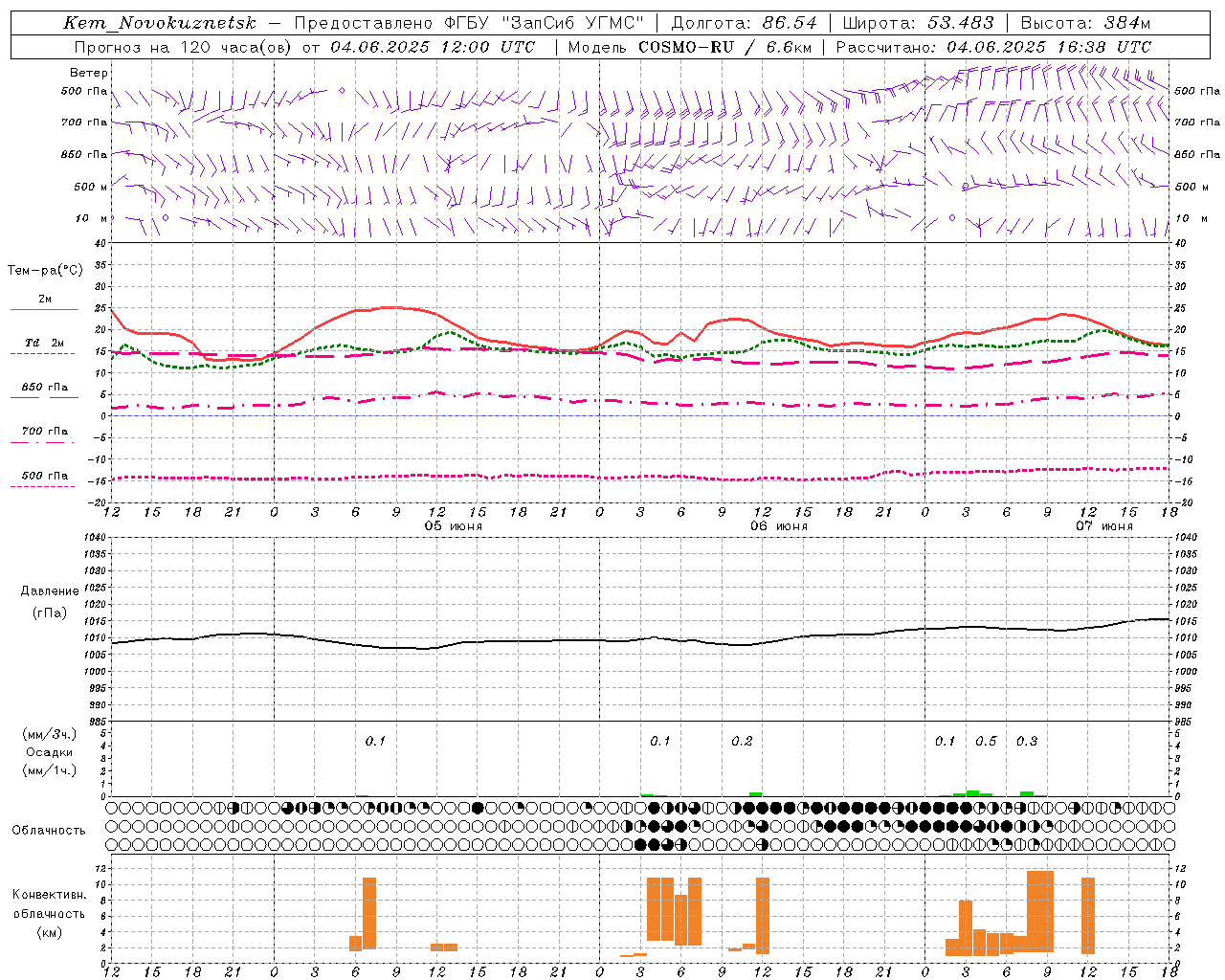Image resolution: width=1225 pixels, height=980 pixels.
Task: Click the forecast start time 04.06.2025 12:00 UTC
Action: click(x=433, y=47)
